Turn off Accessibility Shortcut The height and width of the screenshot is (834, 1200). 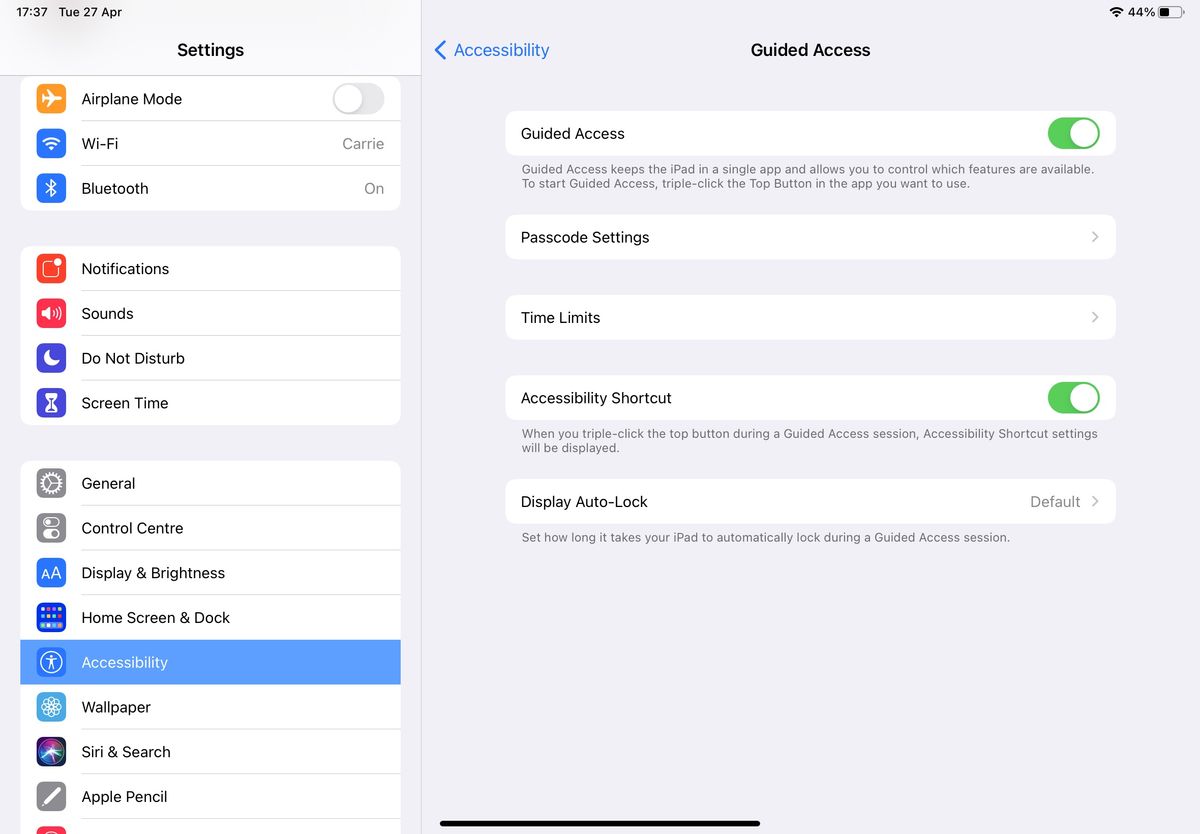(1073, 397)
